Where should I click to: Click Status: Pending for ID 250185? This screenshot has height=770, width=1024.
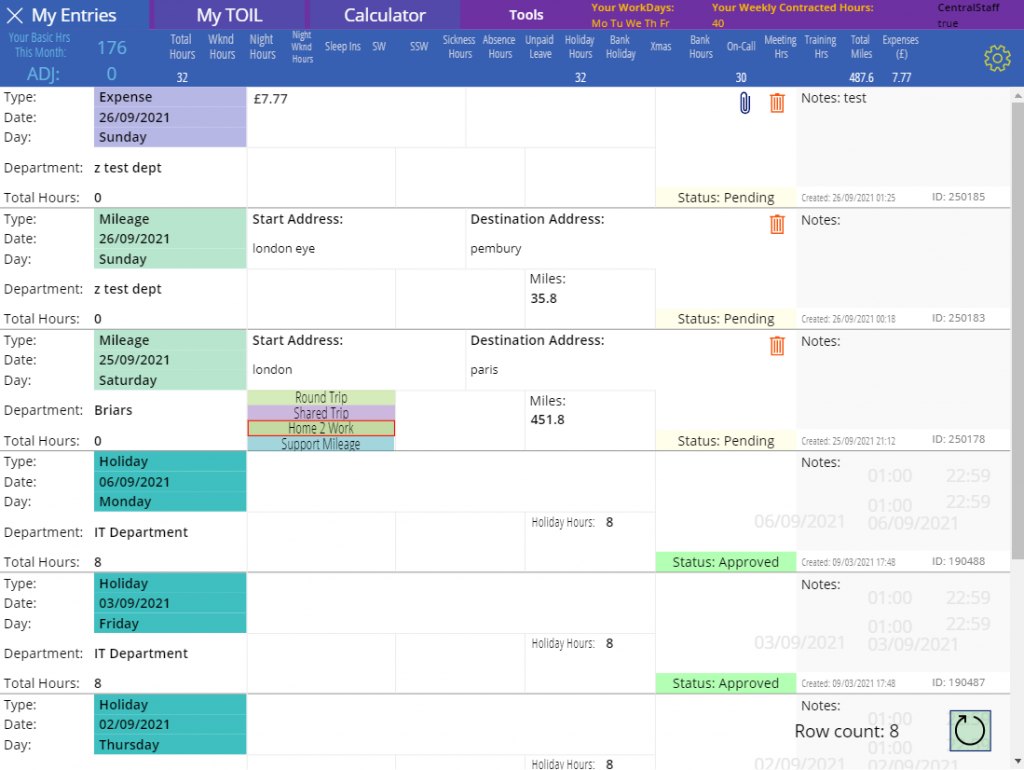click(726, 197)
